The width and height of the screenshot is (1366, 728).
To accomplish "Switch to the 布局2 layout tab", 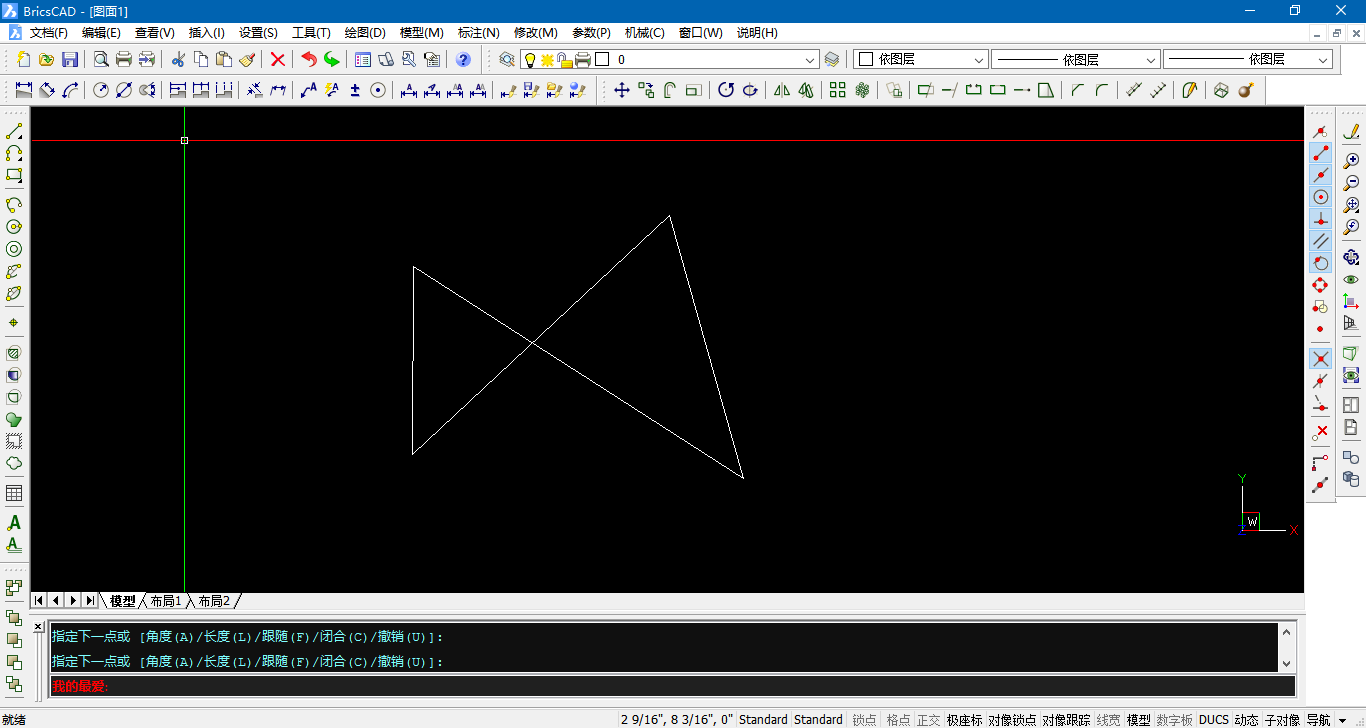I will pyautogui.click(x=214, y=601).
